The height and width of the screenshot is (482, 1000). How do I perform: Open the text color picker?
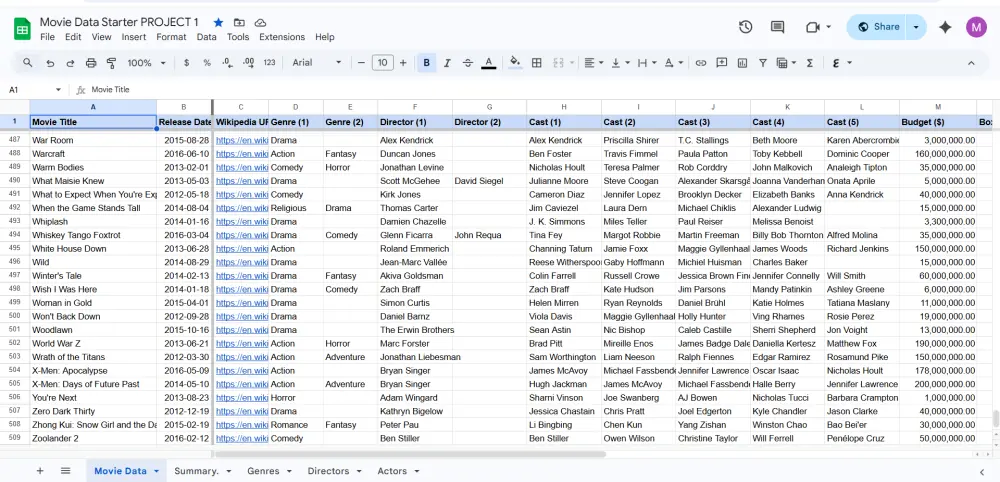pos(489,63)
